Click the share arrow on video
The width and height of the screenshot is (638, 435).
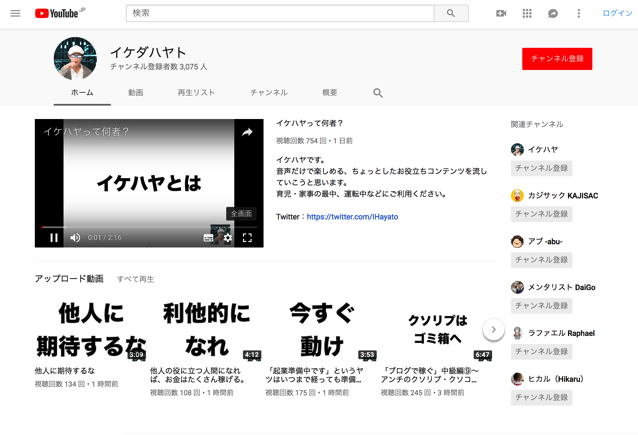pyautogui.click(x=247, y=132)
